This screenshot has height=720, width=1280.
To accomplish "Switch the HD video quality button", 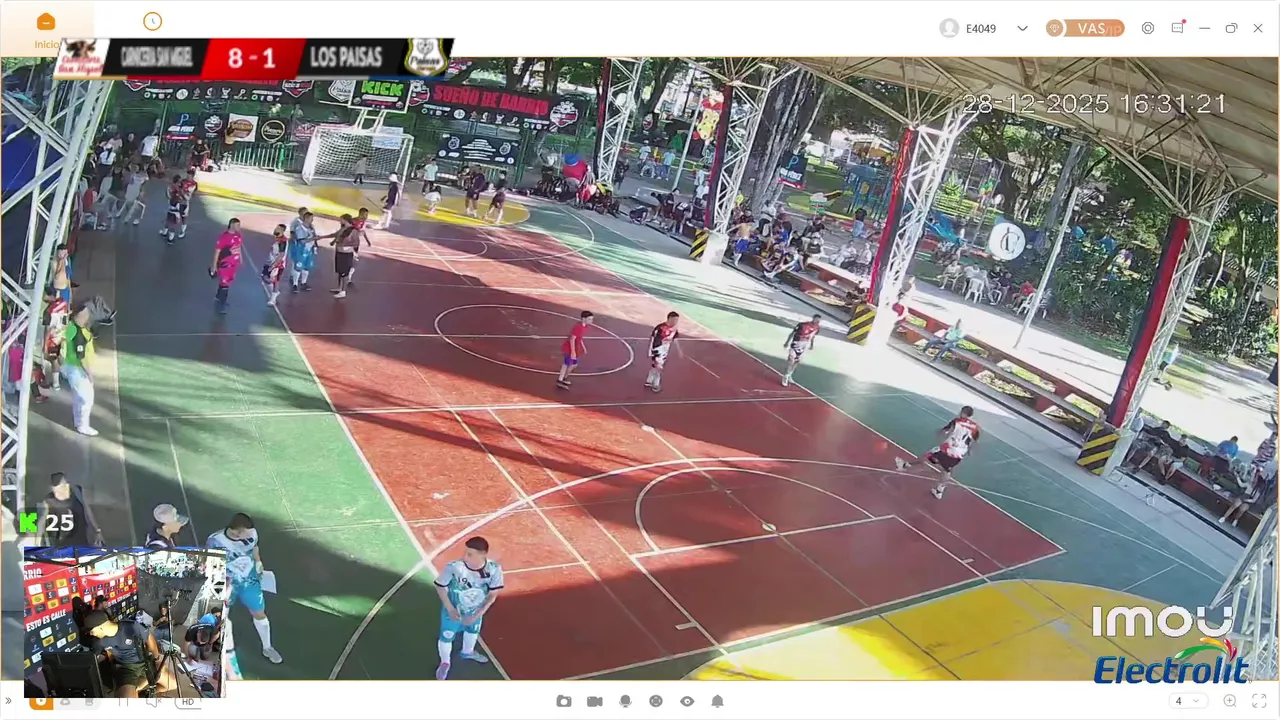I will click(x=187, y=702).
